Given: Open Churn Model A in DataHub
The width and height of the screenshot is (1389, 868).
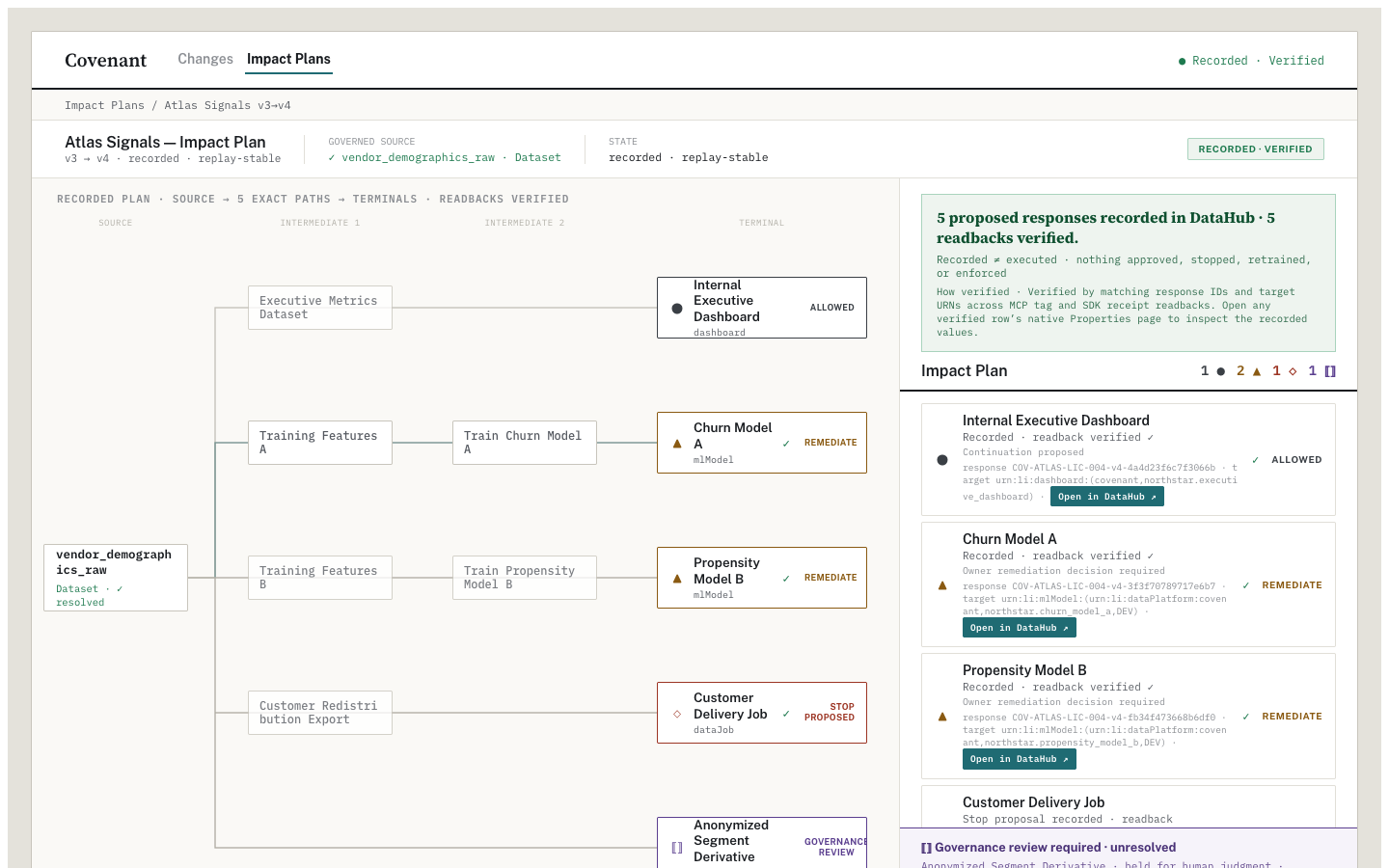Looking at the screenshot, I should pyautogui.click(x=1020, y=628).
